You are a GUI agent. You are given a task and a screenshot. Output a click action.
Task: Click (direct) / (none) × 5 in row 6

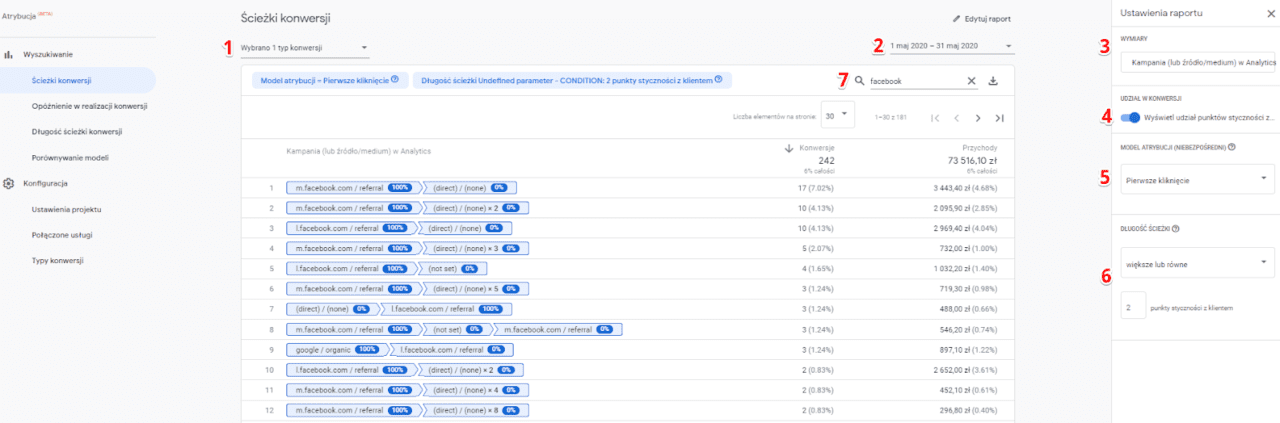pyautogui.click(x=474, y=289)
